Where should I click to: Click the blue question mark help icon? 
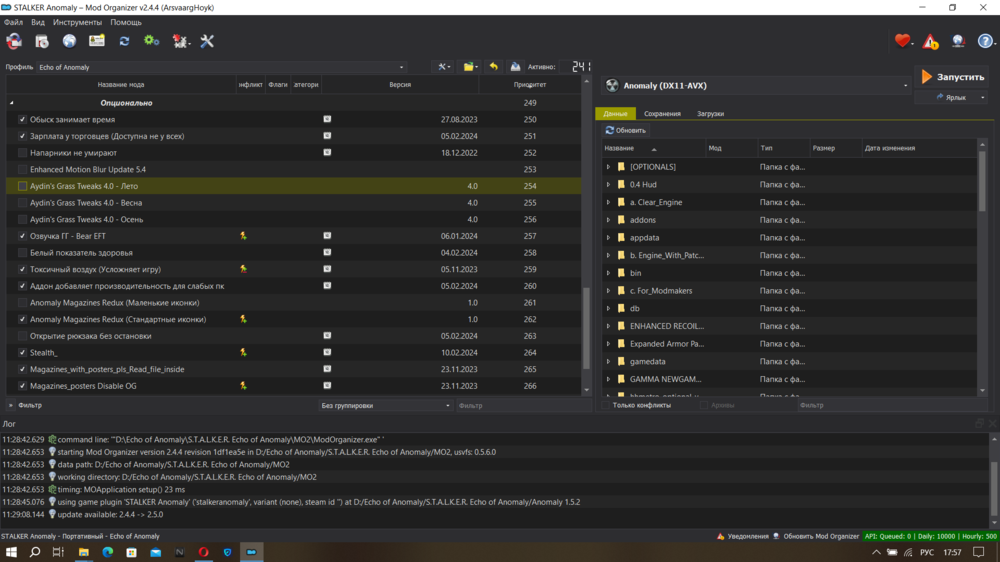pos(986,41)
